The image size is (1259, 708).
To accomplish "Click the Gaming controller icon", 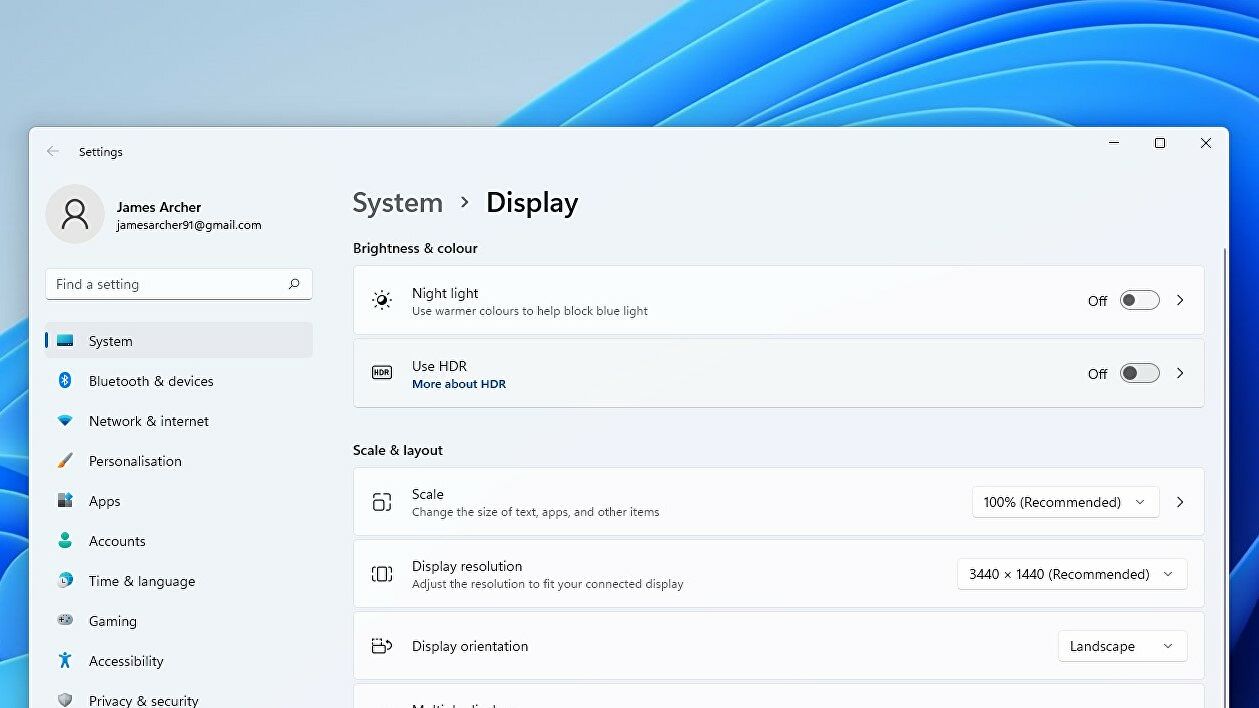I will (x=64, y=621).
